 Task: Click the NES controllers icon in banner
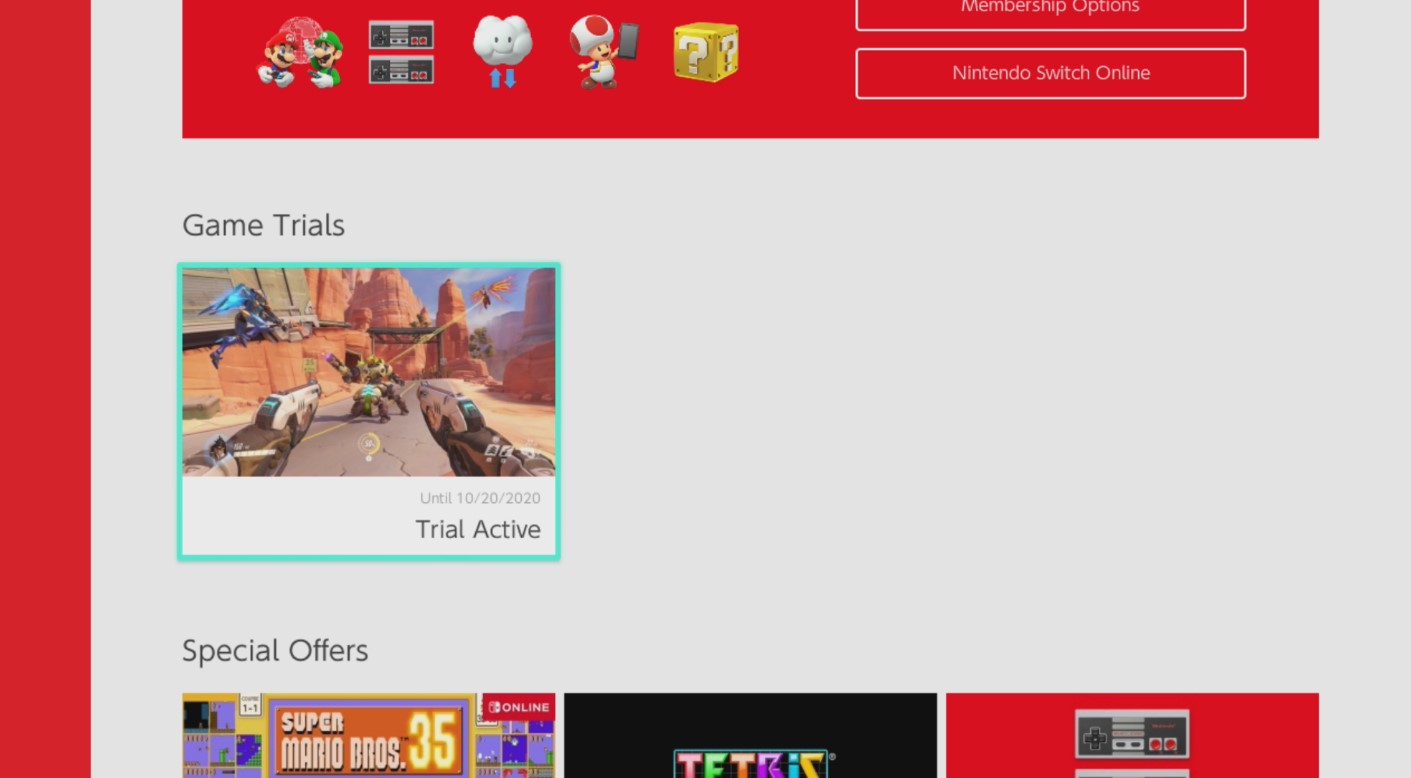tap(401, 52)
